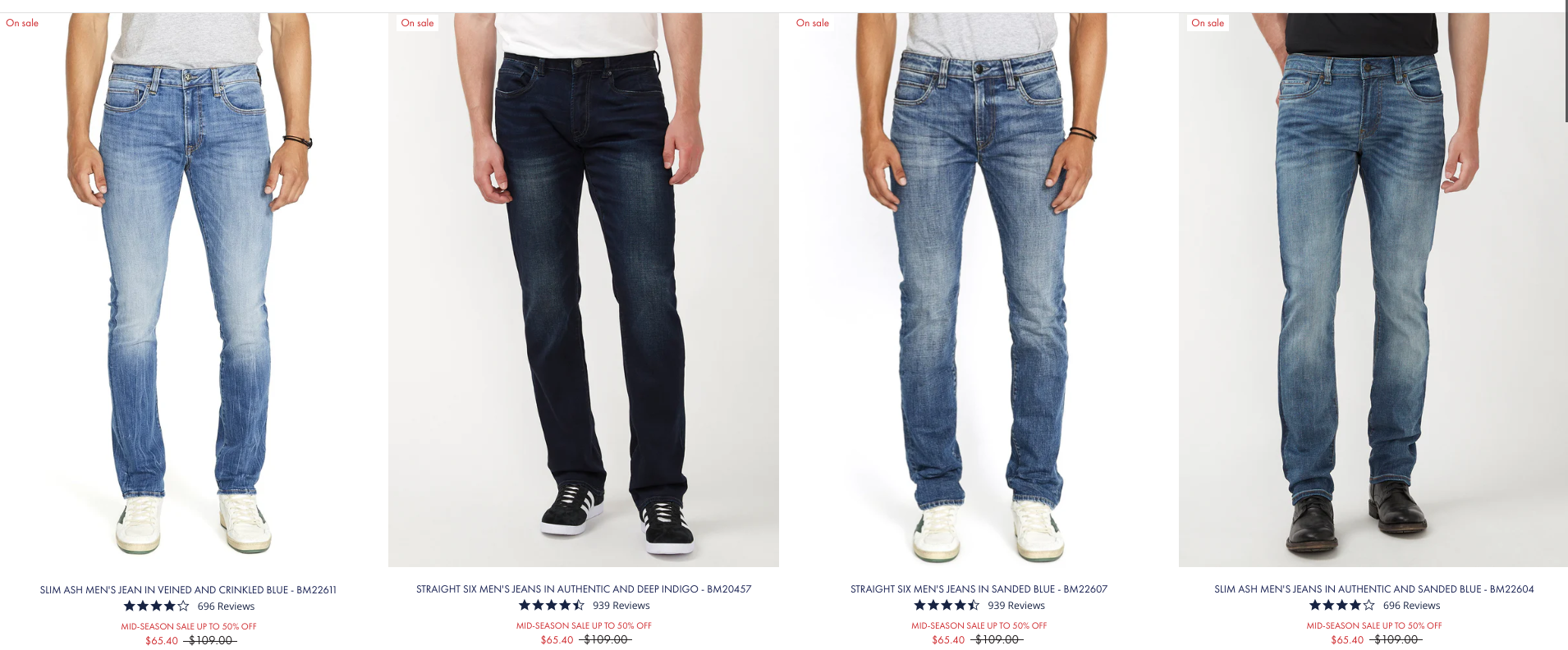Viewport: 1568px width, 650px height.
Task: Click the On sale badge on Deep Indigo jeans
Action: pos(417,23)
